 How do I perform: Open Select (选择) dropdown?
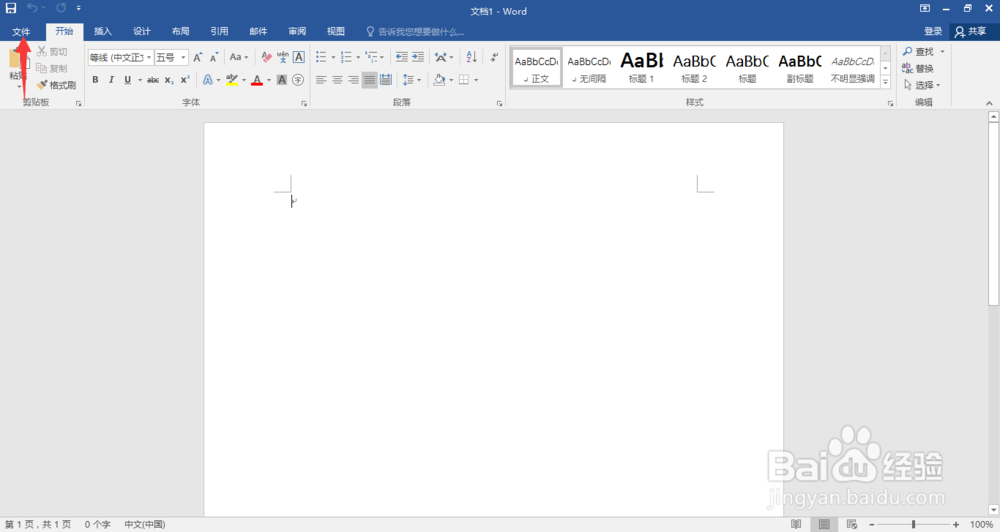pyautogui.click(x=922, y=85)
